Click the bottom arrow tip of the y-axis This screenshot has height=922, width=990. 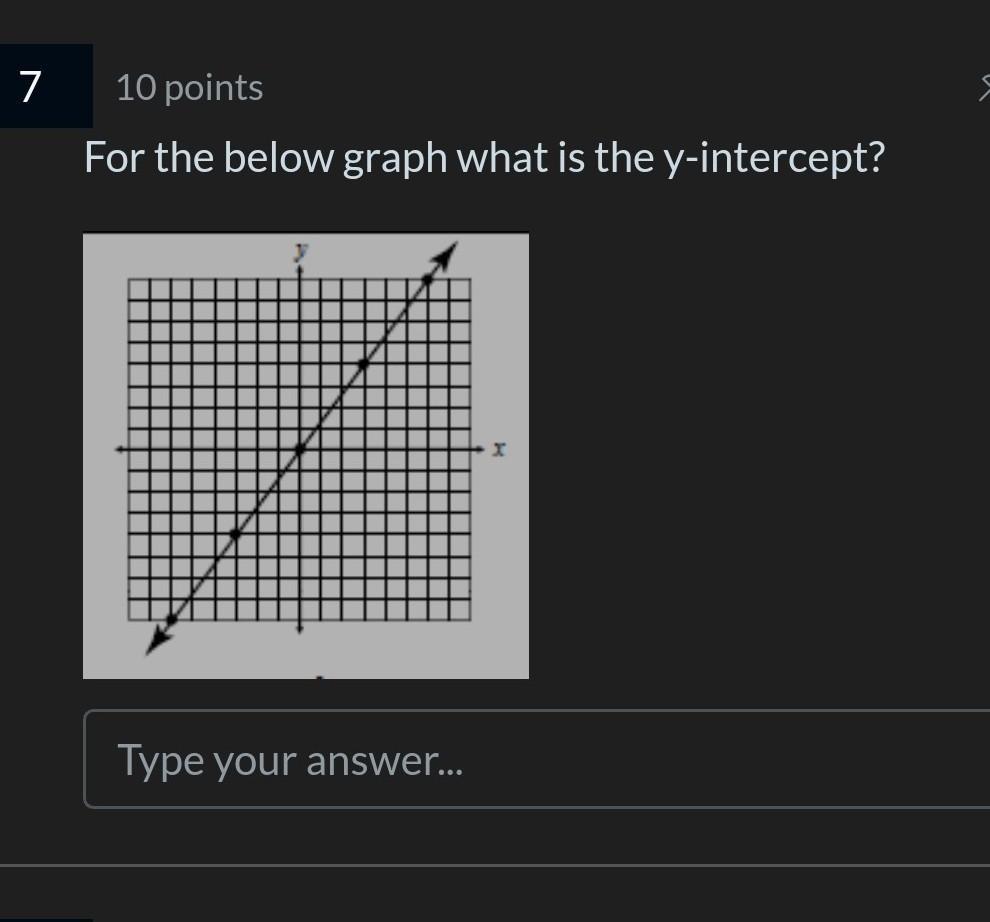tap(300, 628)
